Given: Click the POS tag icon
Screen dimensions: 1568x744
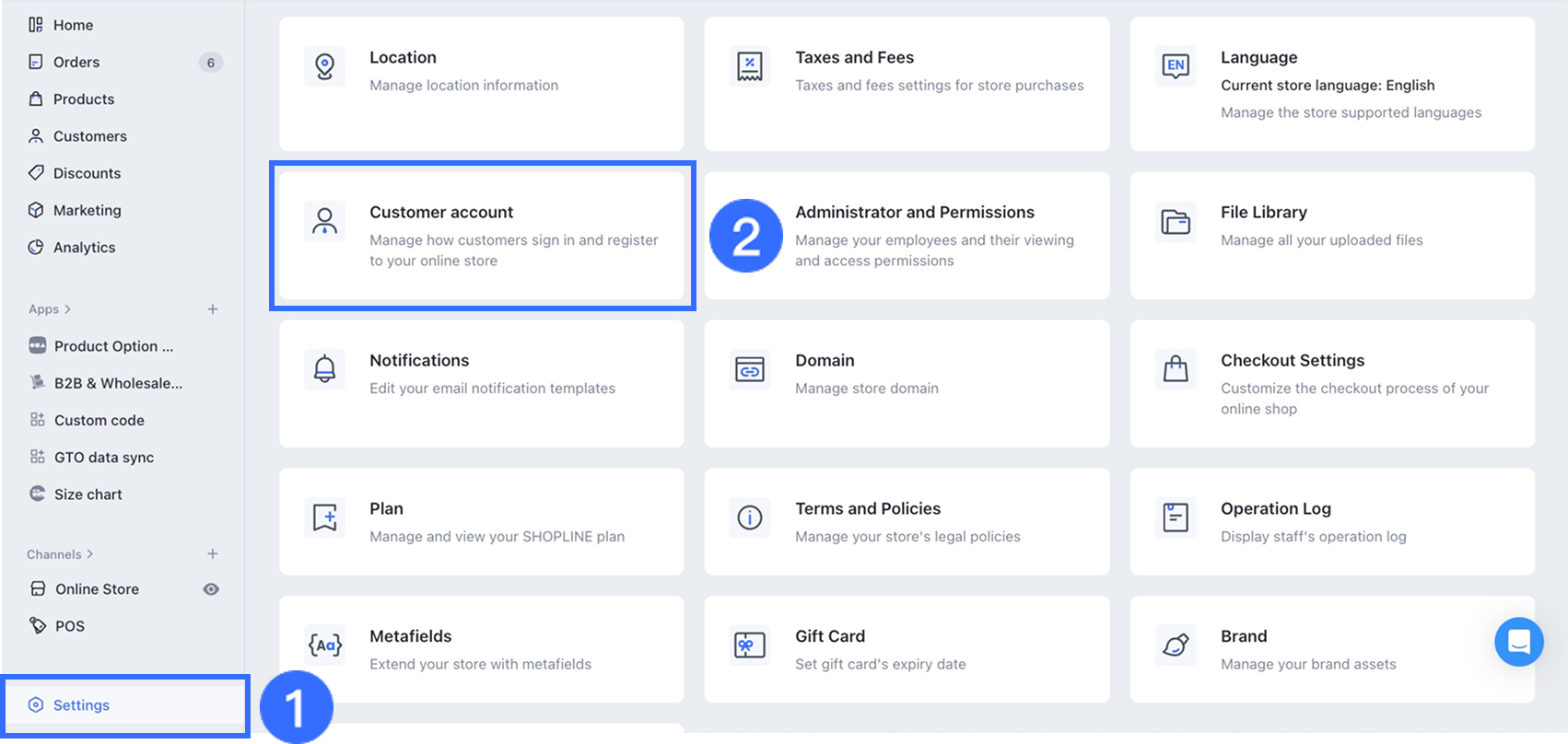Looking at the screenshot, I should click(x=38, y=625).
